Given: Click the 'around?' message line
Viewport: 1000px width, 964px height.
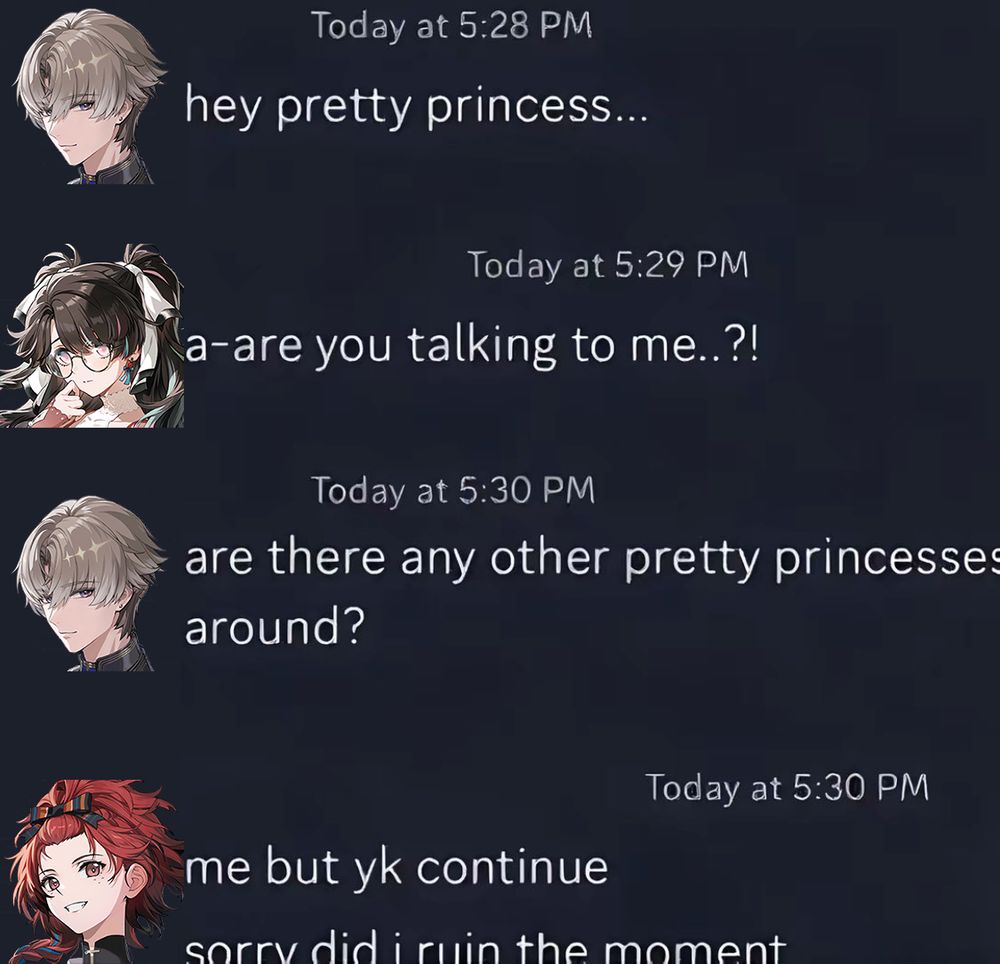Looking at the screenshot, I should 275,627.
